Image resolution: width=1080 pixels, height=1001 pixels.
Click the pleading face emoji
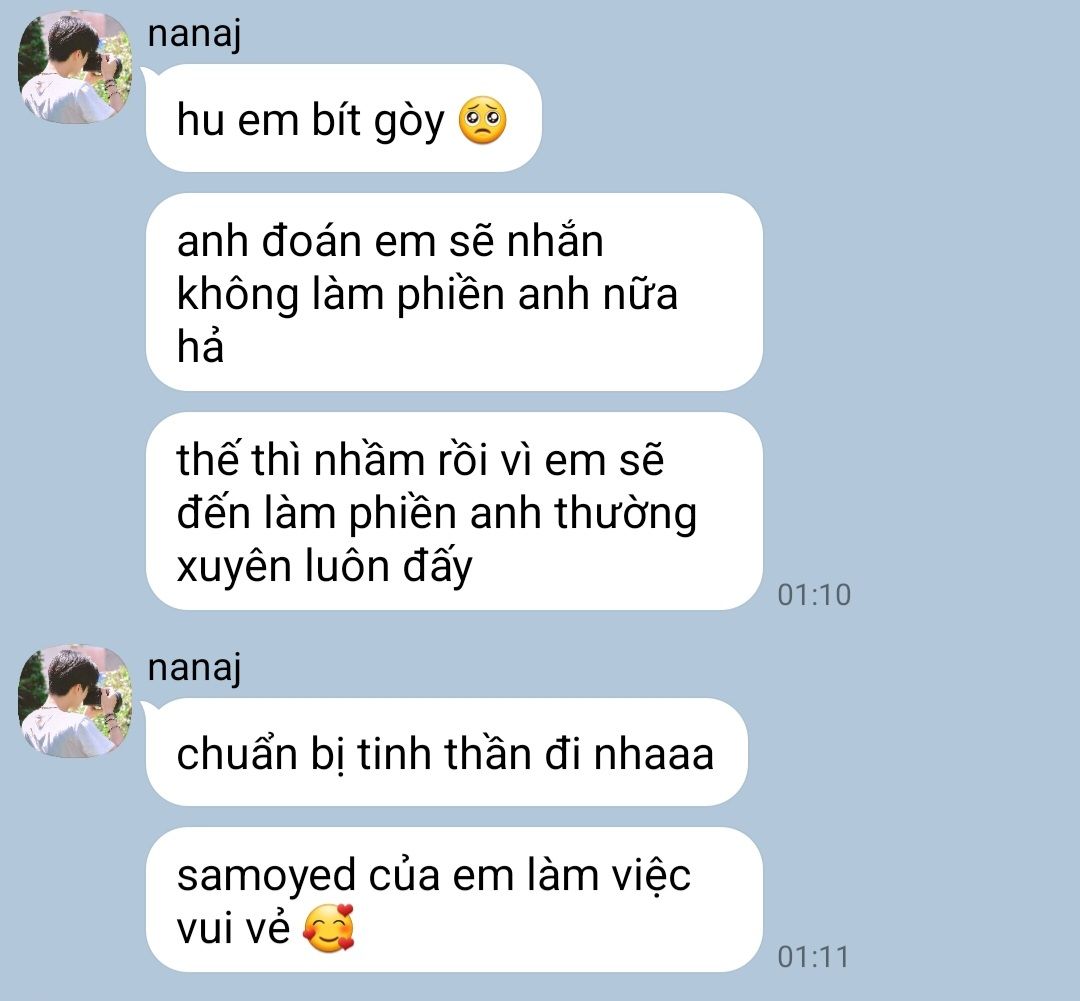pos(483,121)
